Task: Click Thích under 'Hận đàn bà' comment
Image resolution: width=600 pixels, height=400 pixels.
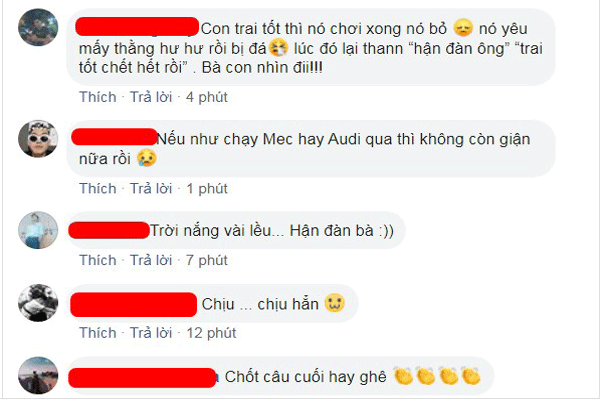Action: (x=98, y=260)
